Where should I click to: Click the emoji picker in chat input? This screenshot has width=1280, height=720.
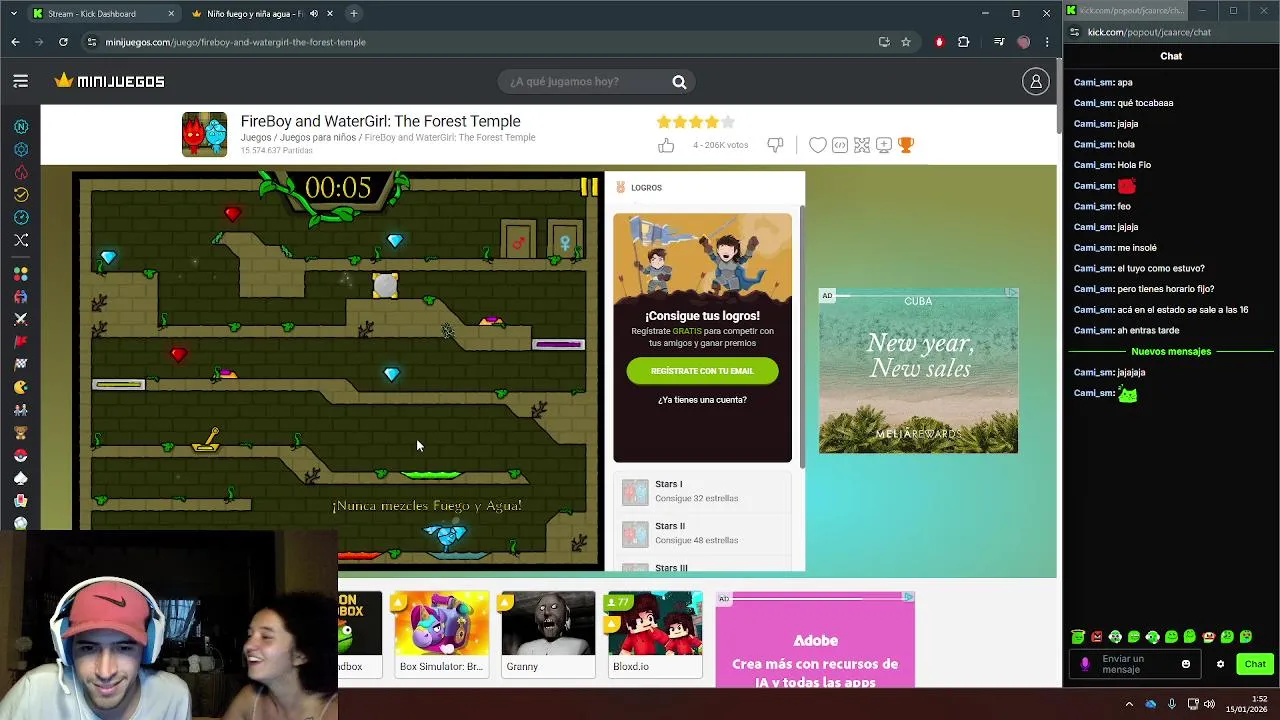(x=1186, y=664)
